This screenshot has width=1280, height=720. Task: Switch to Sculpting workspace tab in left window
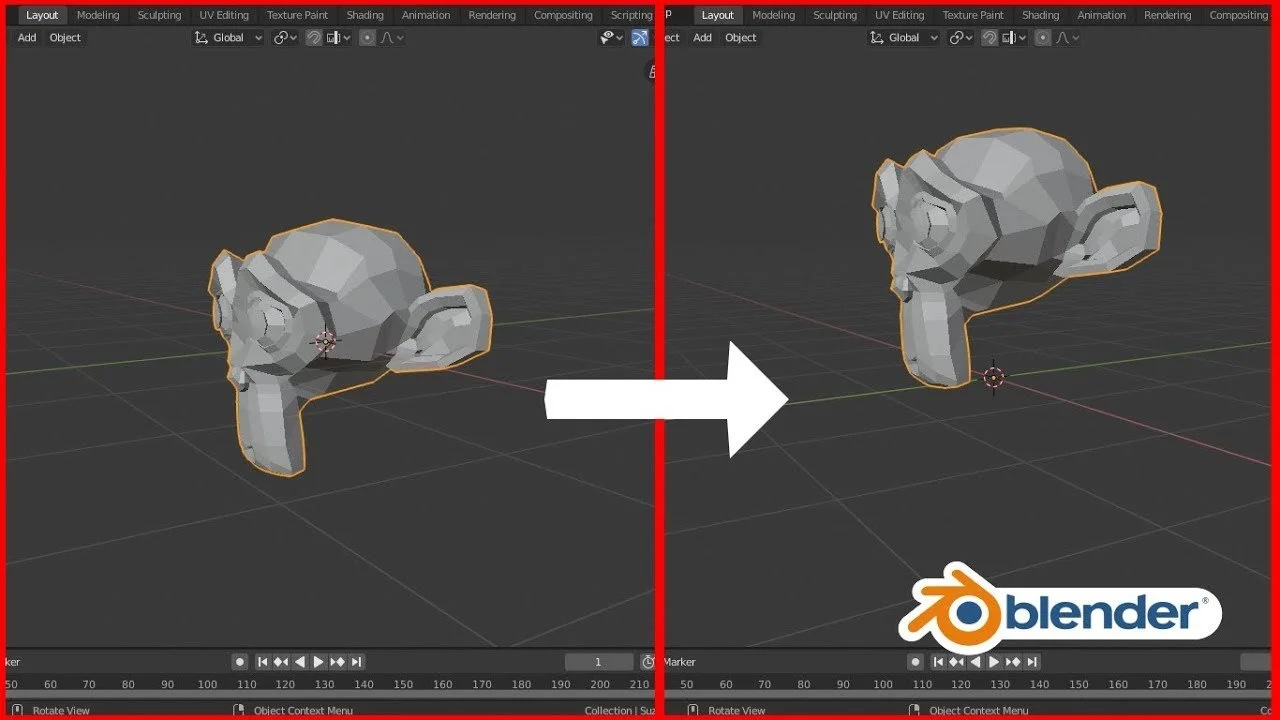[159, 15]
